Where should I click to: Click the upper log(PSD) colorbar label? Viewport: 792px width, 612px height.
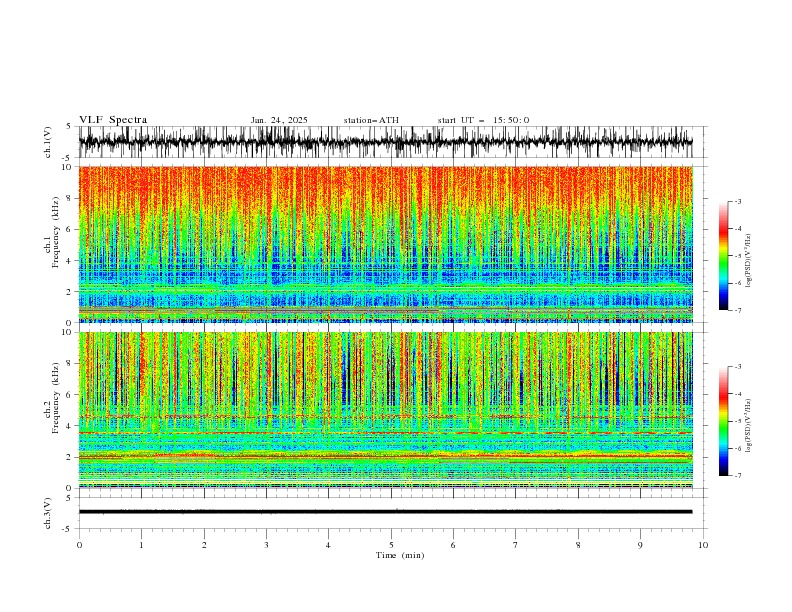pyautogui.click(x=749, y=261)
